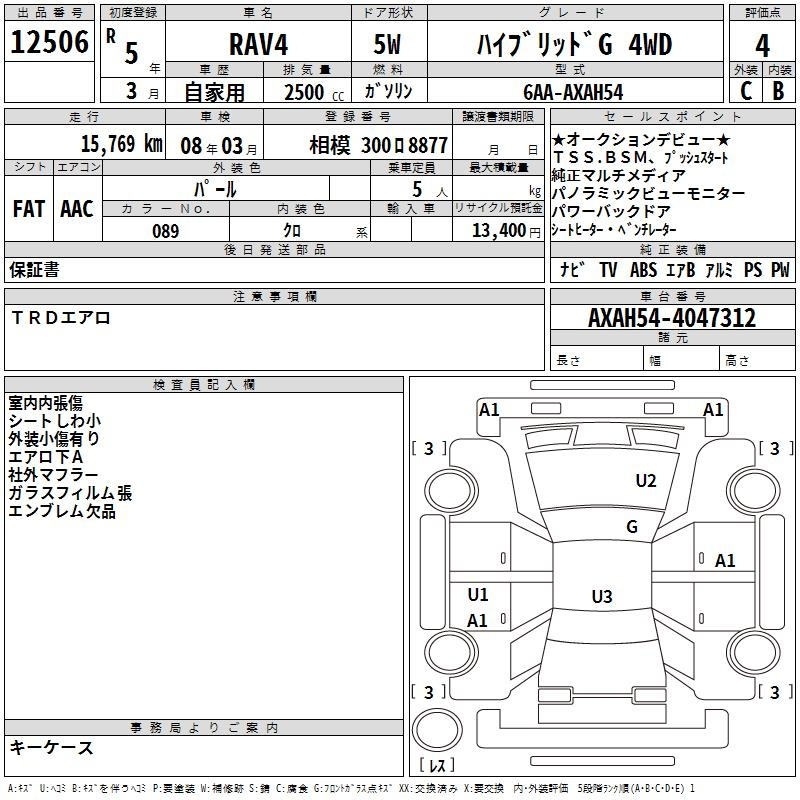Select the chassis number AXAH54-4047312
Screen dimensions: 800x800
[x=672, y=319]
